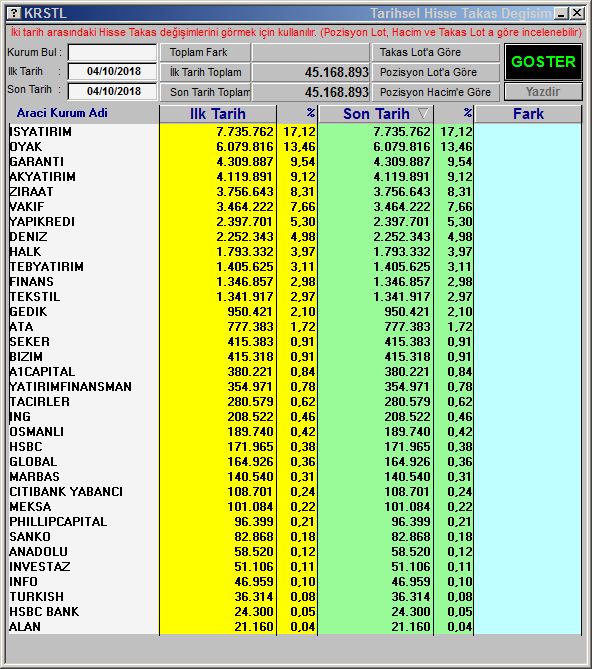Click Son Tarih value 6.079.816
This screenshot has height=669, width=592.
[402, 147]
